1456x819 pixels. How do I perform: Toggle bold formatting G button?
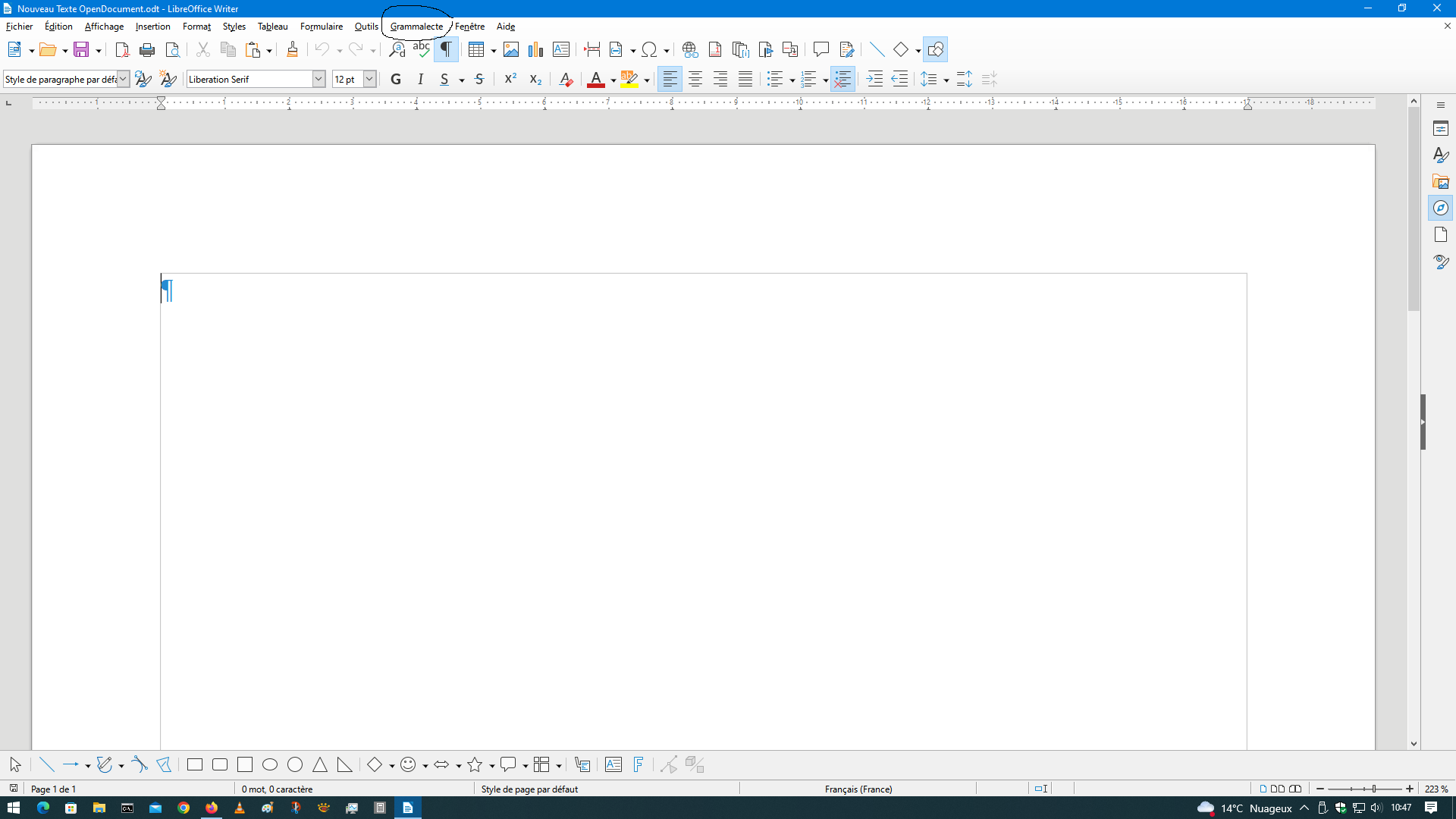[x=396, y=79]
